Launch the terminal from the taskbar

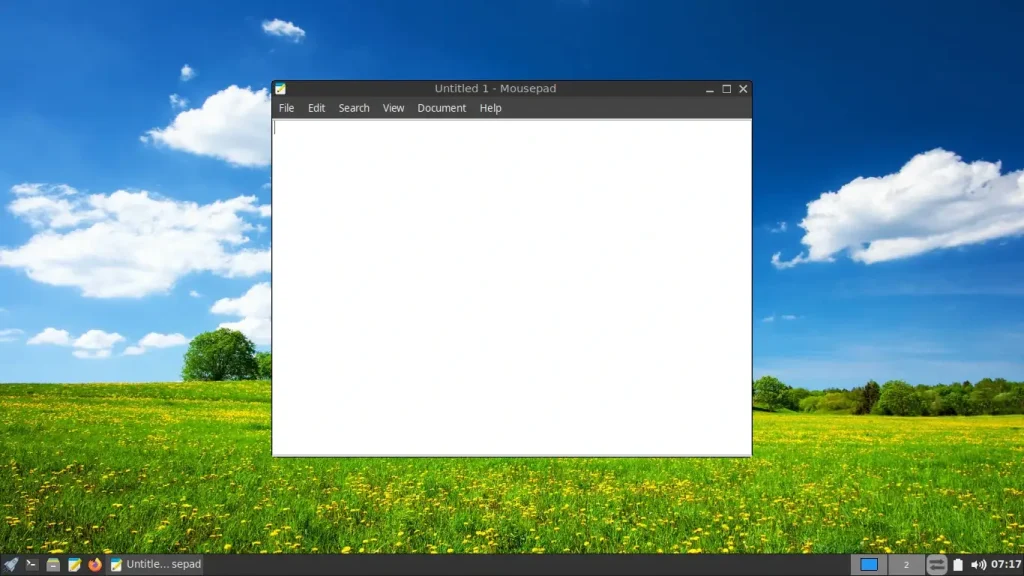31,564
